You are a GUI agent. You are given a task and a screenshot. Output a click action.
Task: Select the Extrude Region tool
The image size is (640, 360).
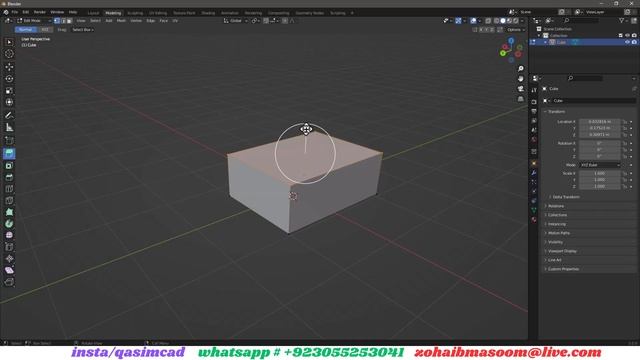[9, 153]
